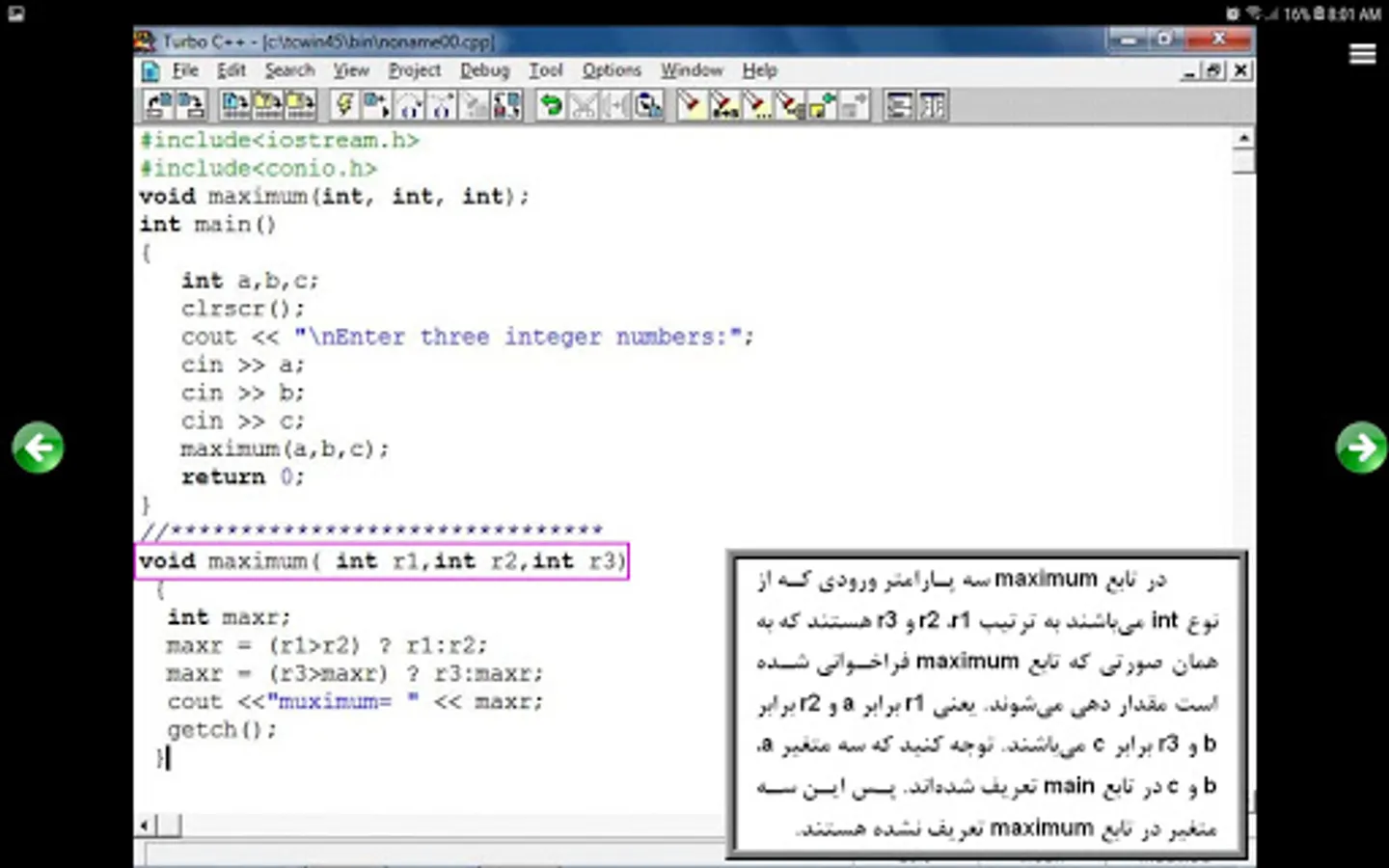This screenshot has width=1389, height=868.
Task: Click the Build all icon, third yellow document
Action: [x=300, y=105]
